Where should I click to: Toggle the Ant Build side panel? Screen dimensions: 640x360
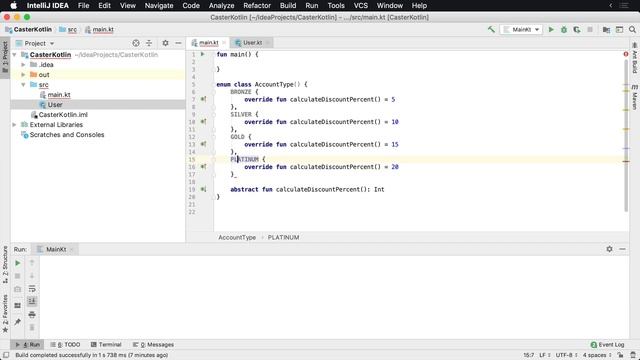[x=635, y=58]
